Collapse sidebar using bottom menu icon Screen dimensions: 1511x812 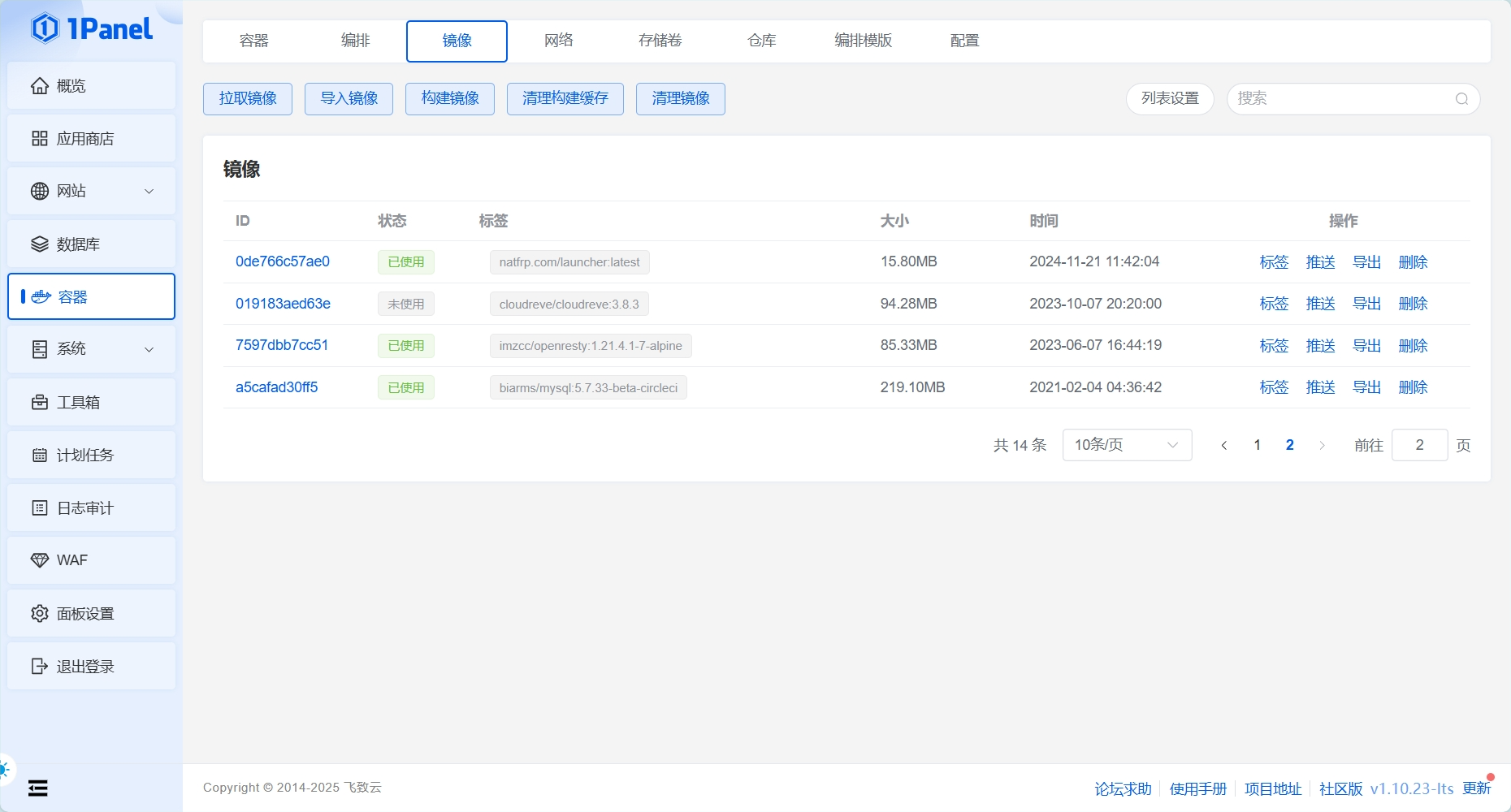(37, 788)
